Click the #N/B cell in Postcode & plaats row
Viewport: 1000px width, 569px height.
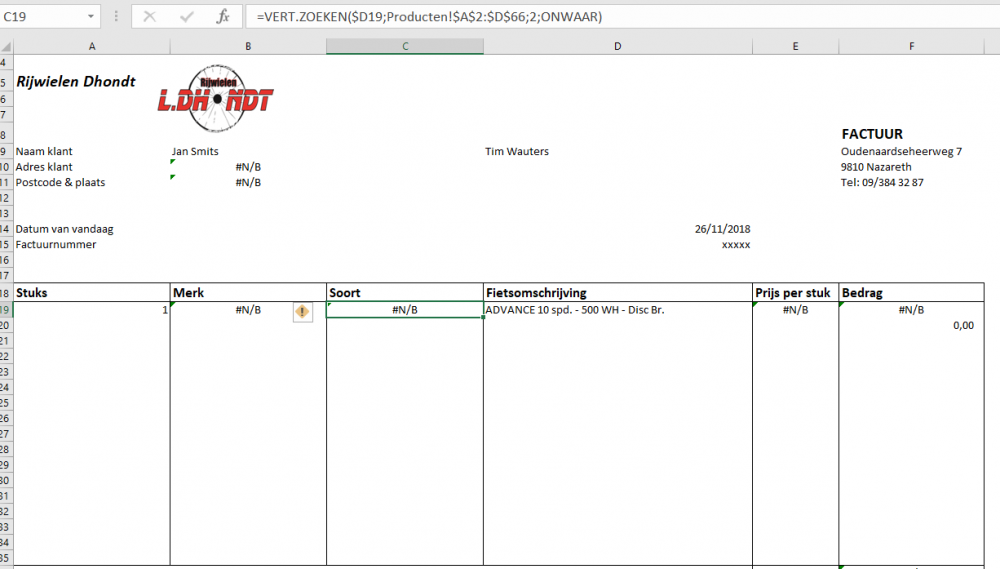click(248, 182)
